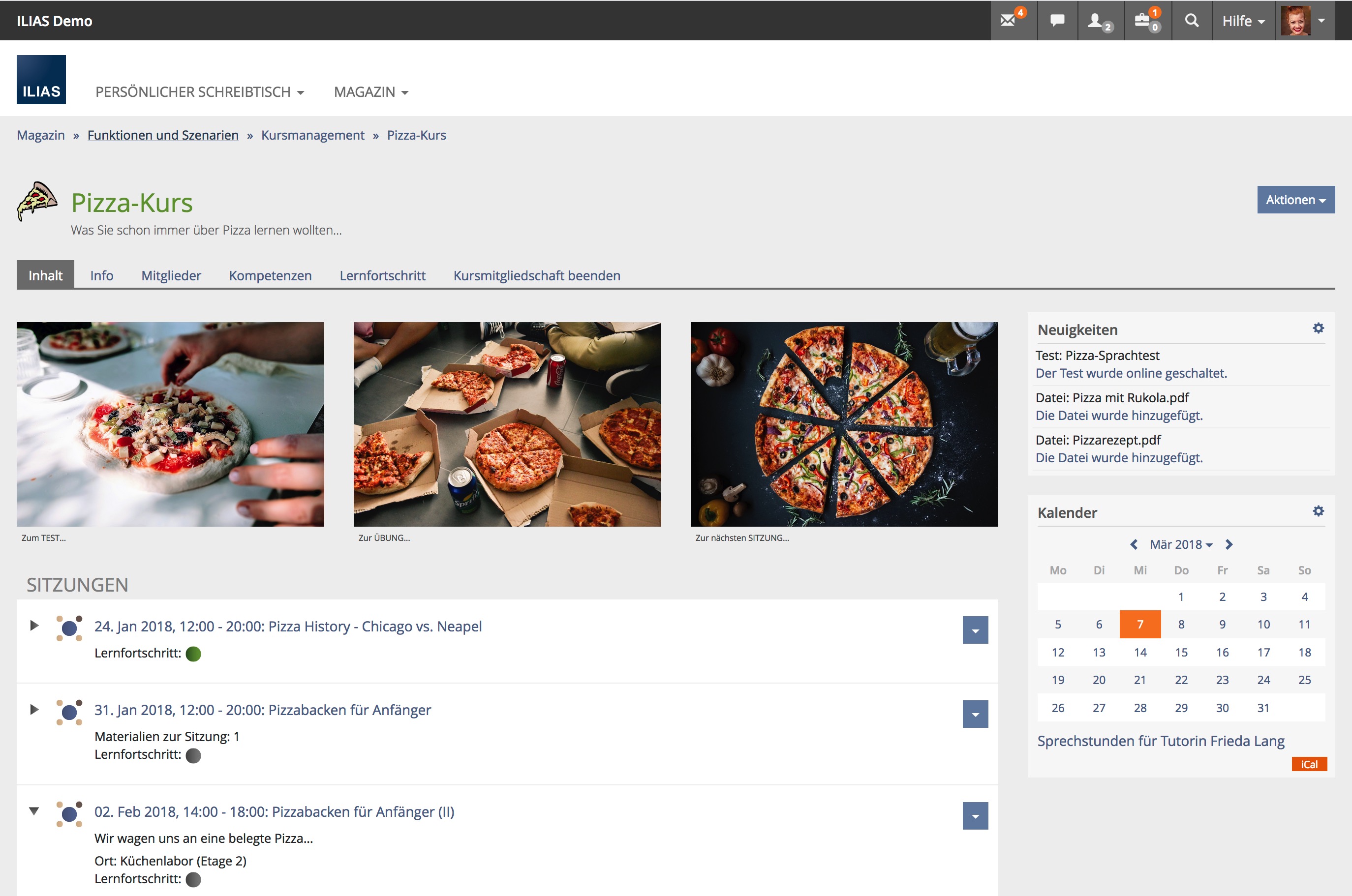Open the briefcase notifications icon
Screen dimensions: 1352x896
[x=1147, y=21]
